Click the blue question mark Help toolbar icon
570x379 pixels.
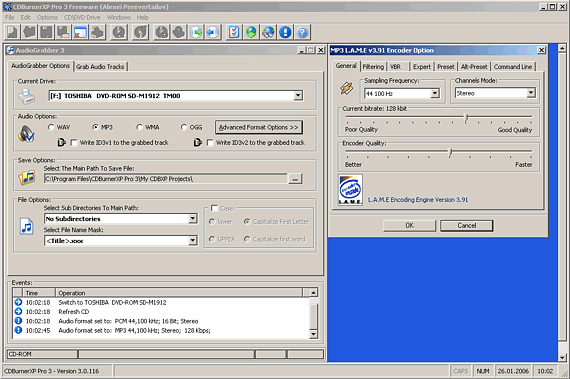click(x=302, y=32)
